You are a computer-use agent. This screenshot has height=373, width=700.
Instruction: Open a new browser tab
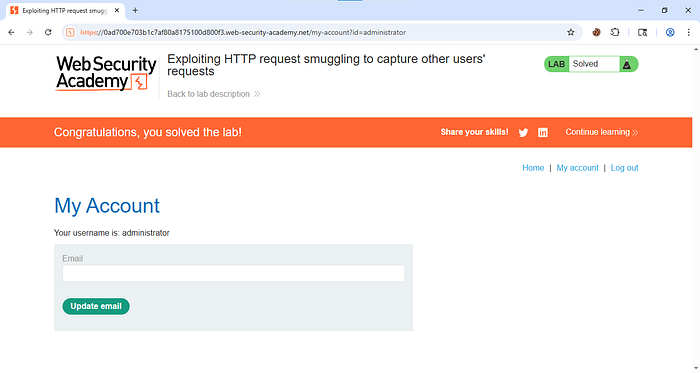click(135, 10)
